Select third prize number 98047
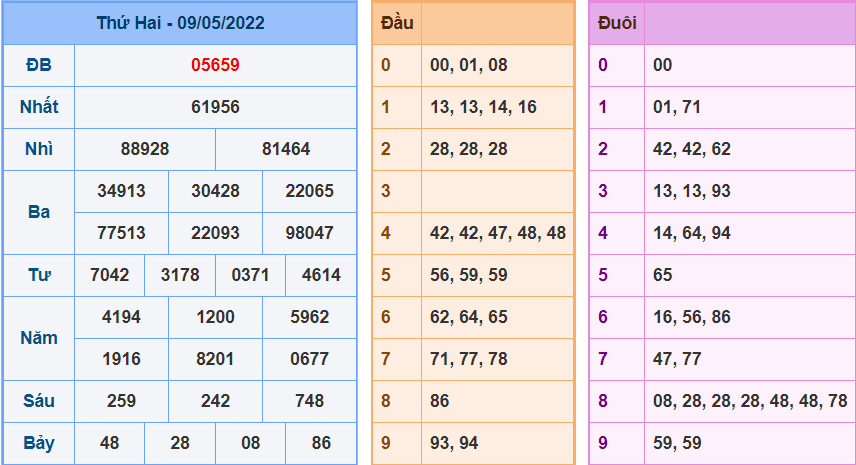 310,233
